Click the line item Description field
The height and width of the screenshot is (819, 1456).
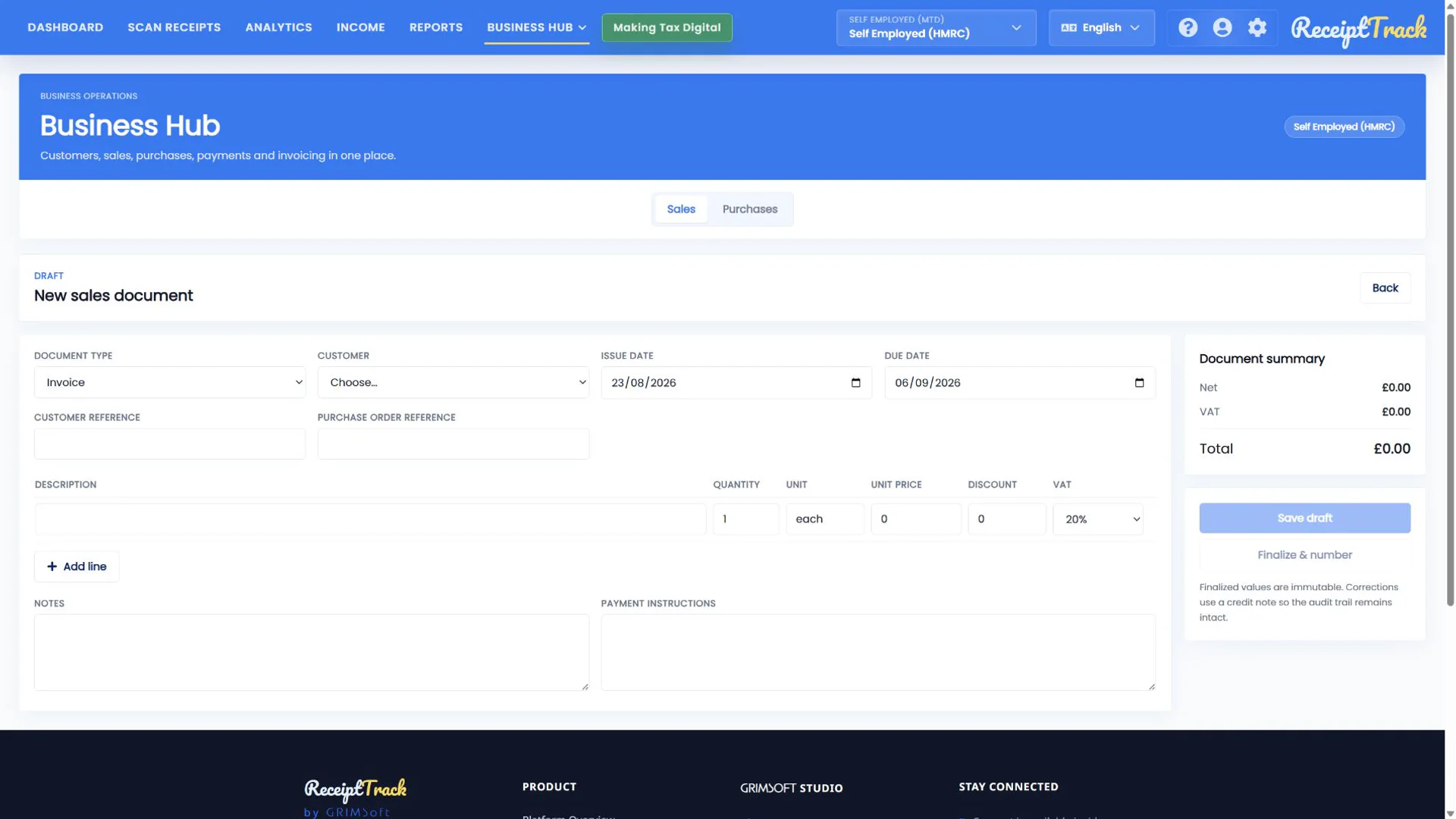pyautogui.click(x=370, y=519)
